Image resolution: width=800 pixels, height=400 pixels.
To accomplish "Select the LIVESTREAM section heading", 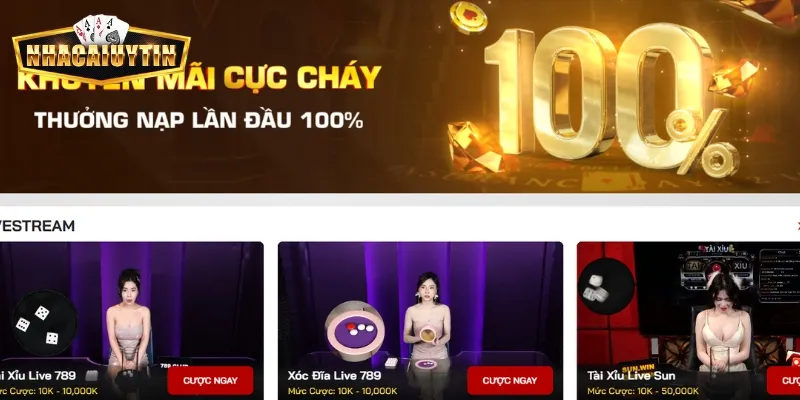I will [x=37, y=226].
